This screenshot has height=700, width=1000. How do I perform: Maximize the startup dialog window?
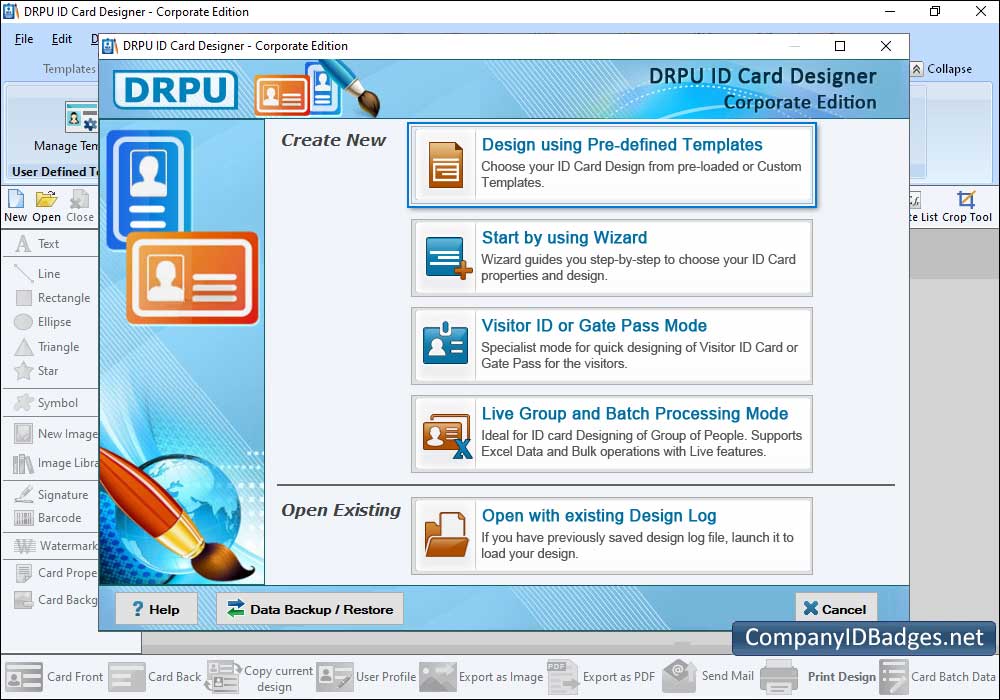point(840,46)
